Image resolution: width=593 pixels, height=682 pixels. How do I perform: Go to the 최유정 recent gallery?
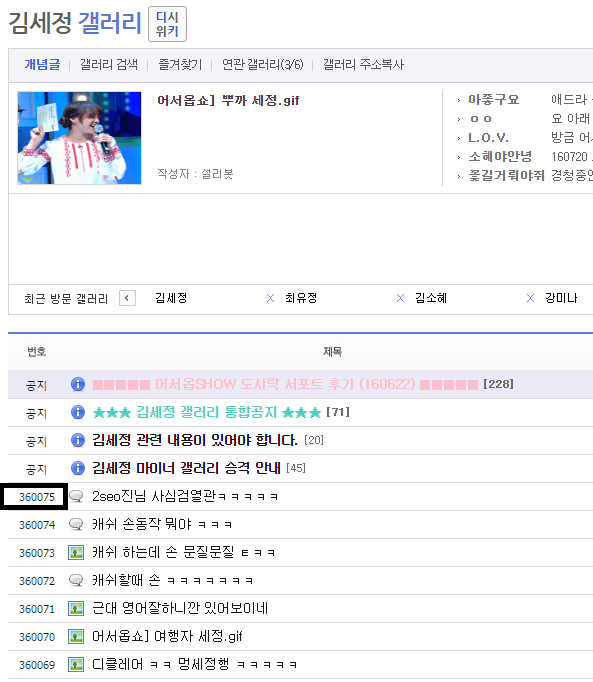click(x=301, y=298)
